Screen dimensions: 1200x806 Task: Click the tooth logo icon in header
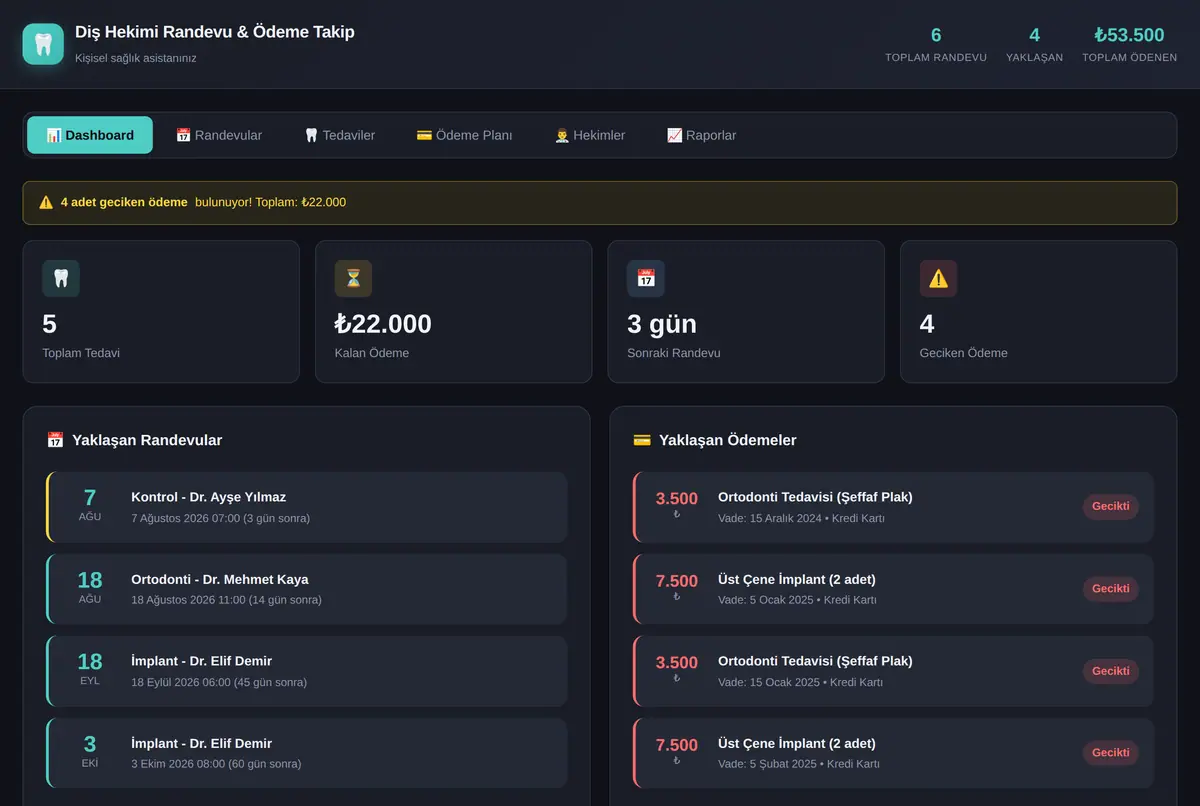43,44
